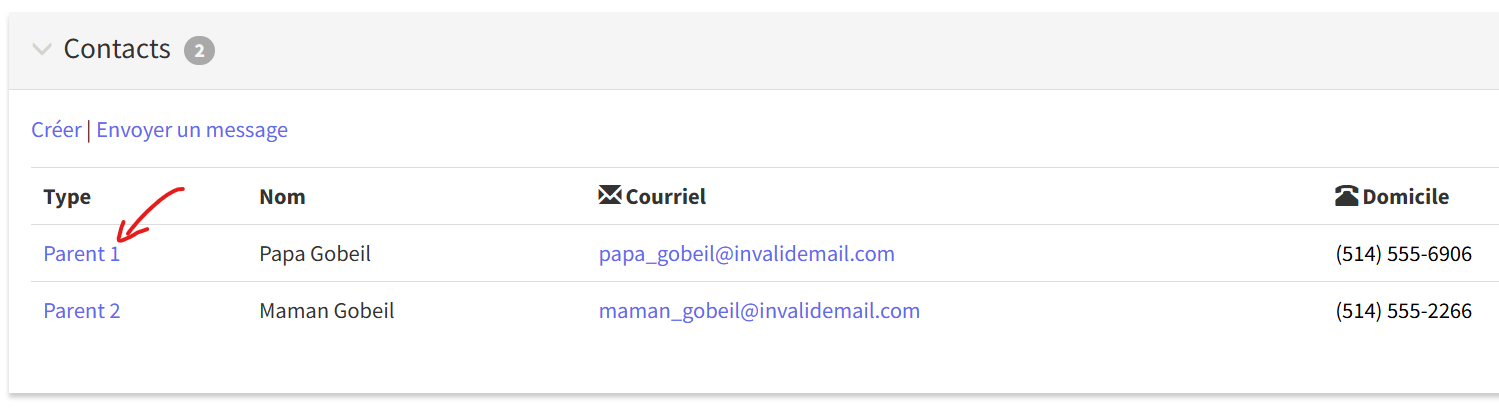1499x419 pixels.
Task: Click the name Papa Gobeil
Action: tap(315, 254)
